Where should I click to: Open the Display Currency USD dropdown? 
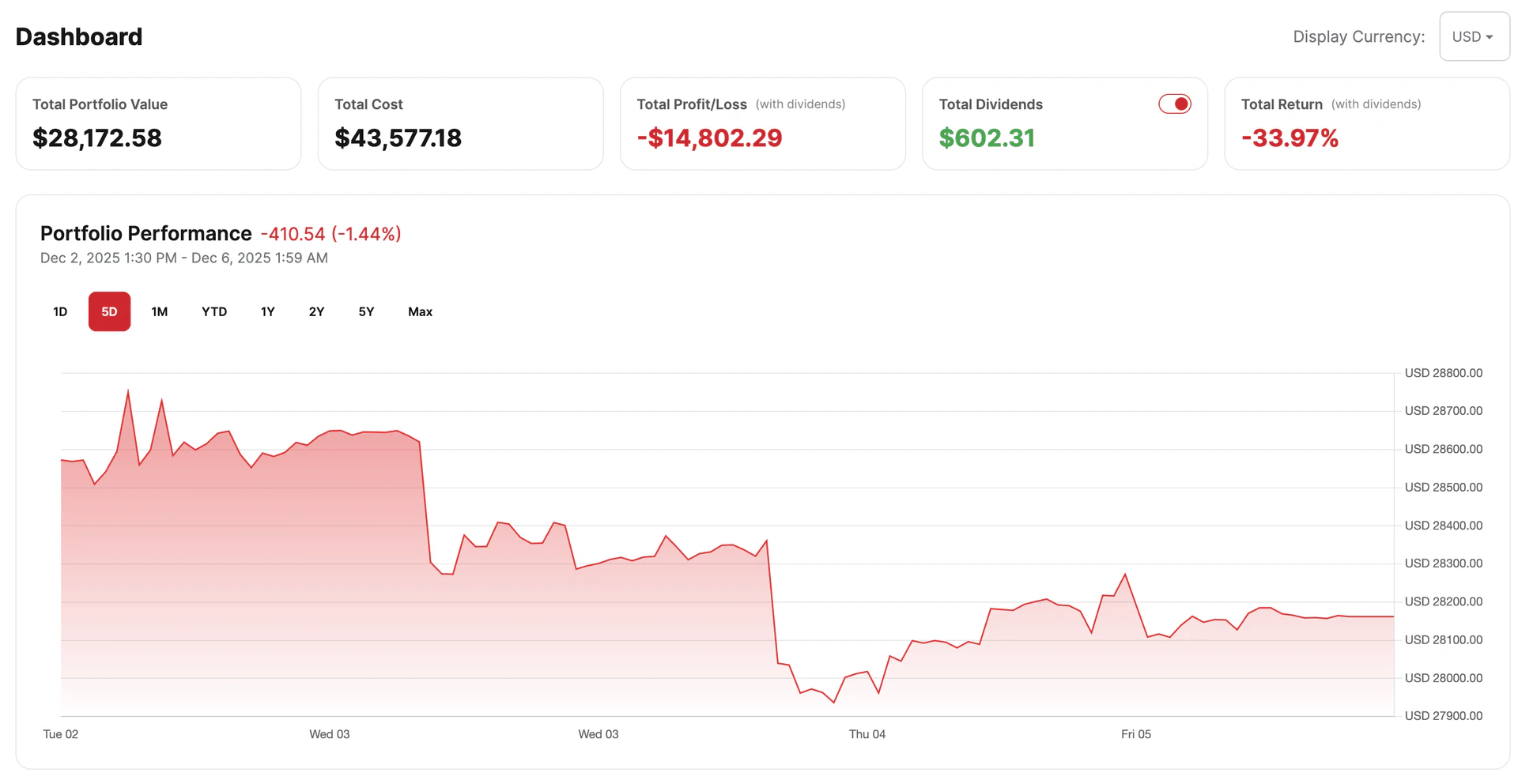pos(1474,36)
